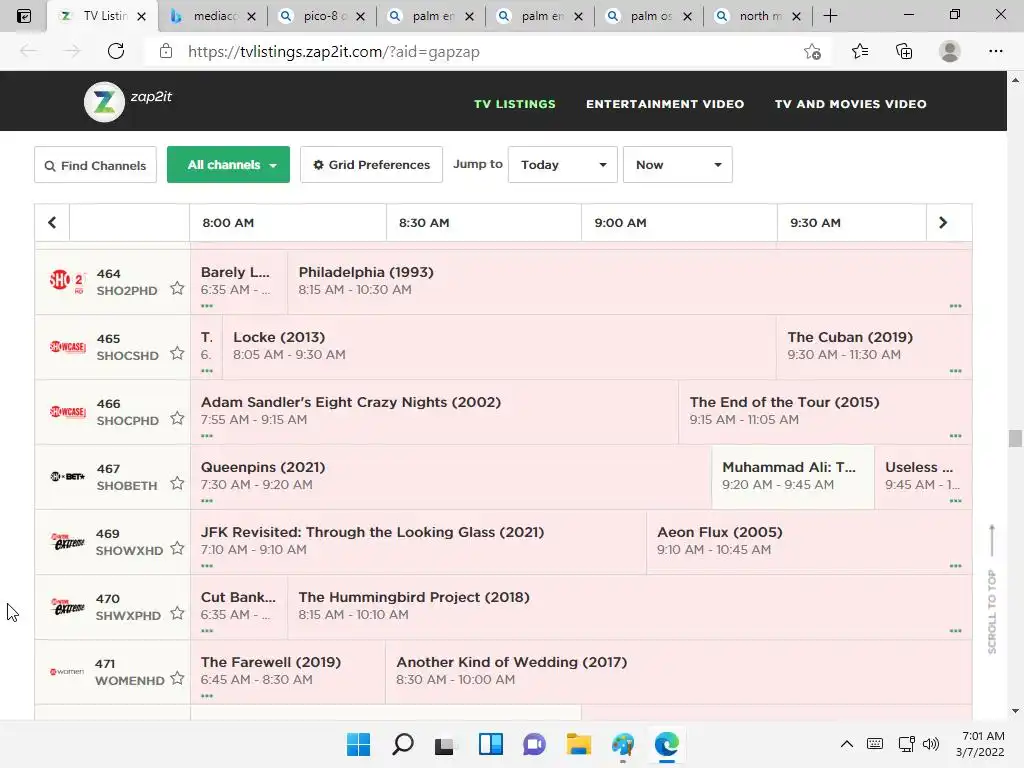Reload the page

click(116, 51)
